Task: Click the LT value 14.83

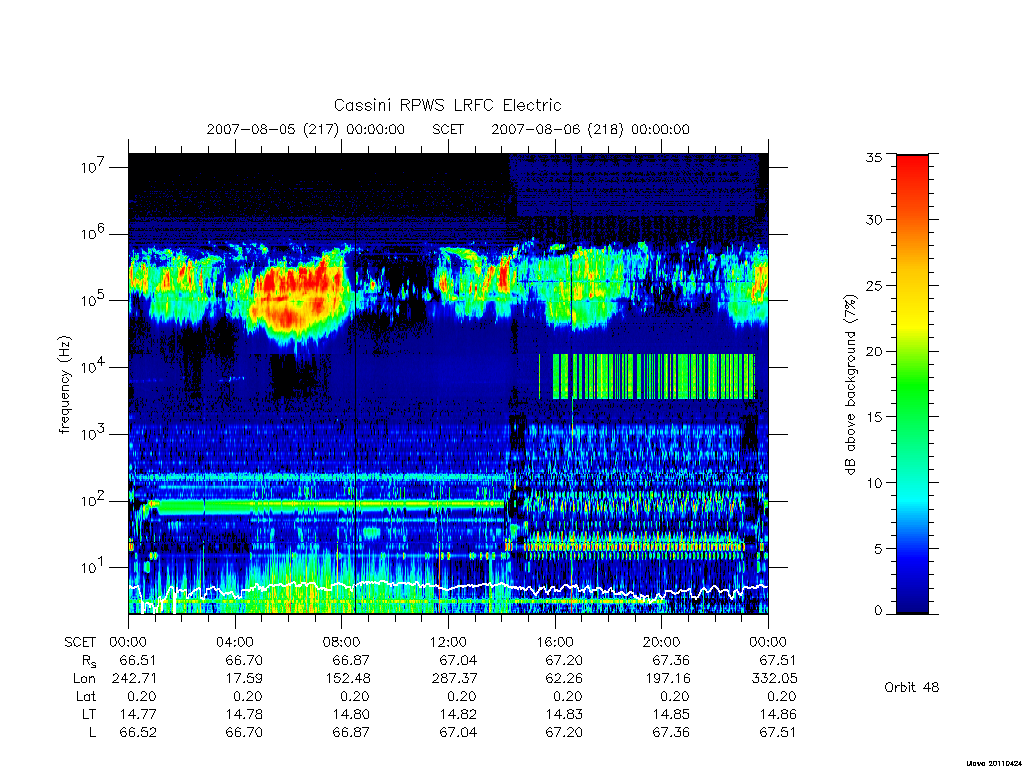Action: tap(564, 714)
